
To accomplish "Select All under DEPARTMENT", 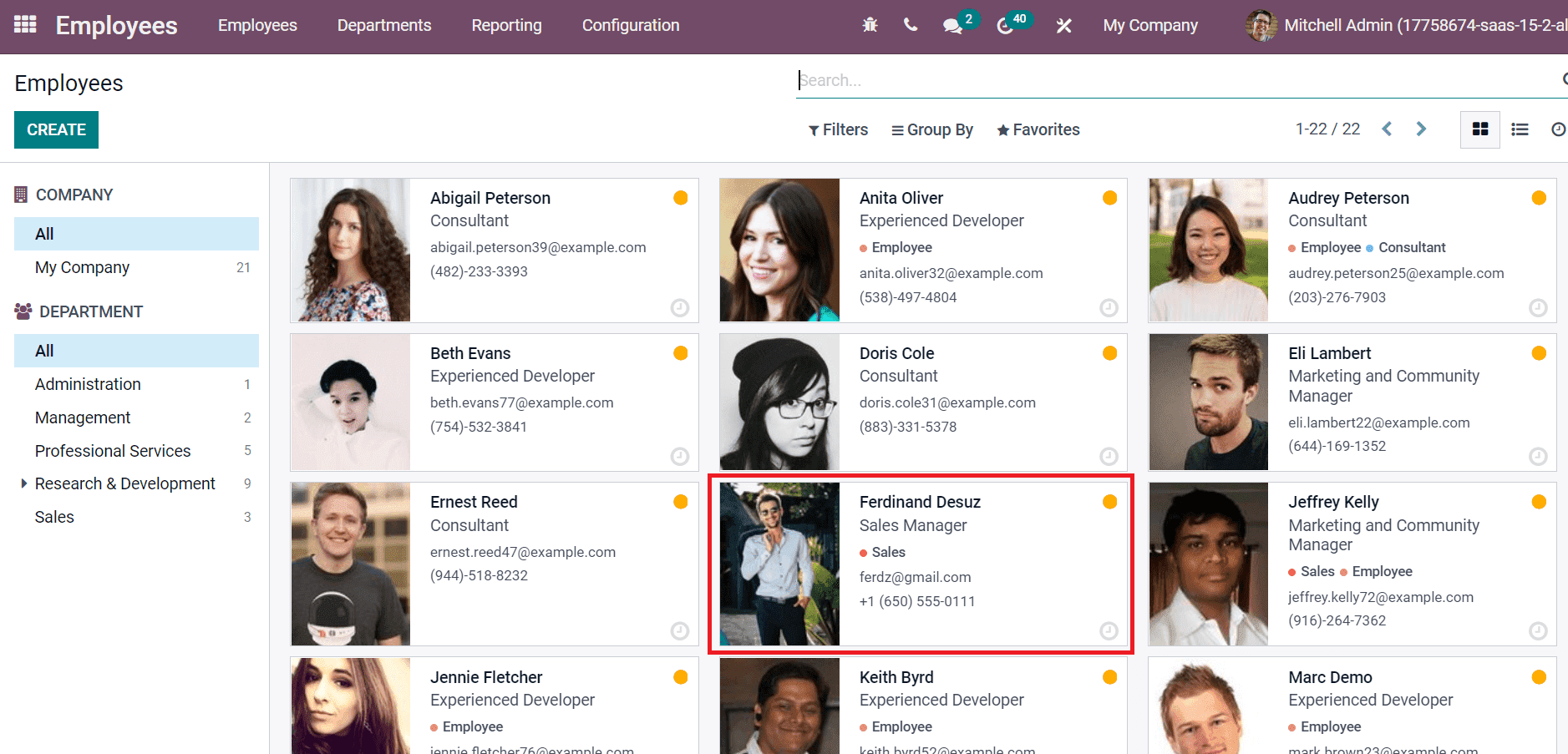I will (136, 351).
